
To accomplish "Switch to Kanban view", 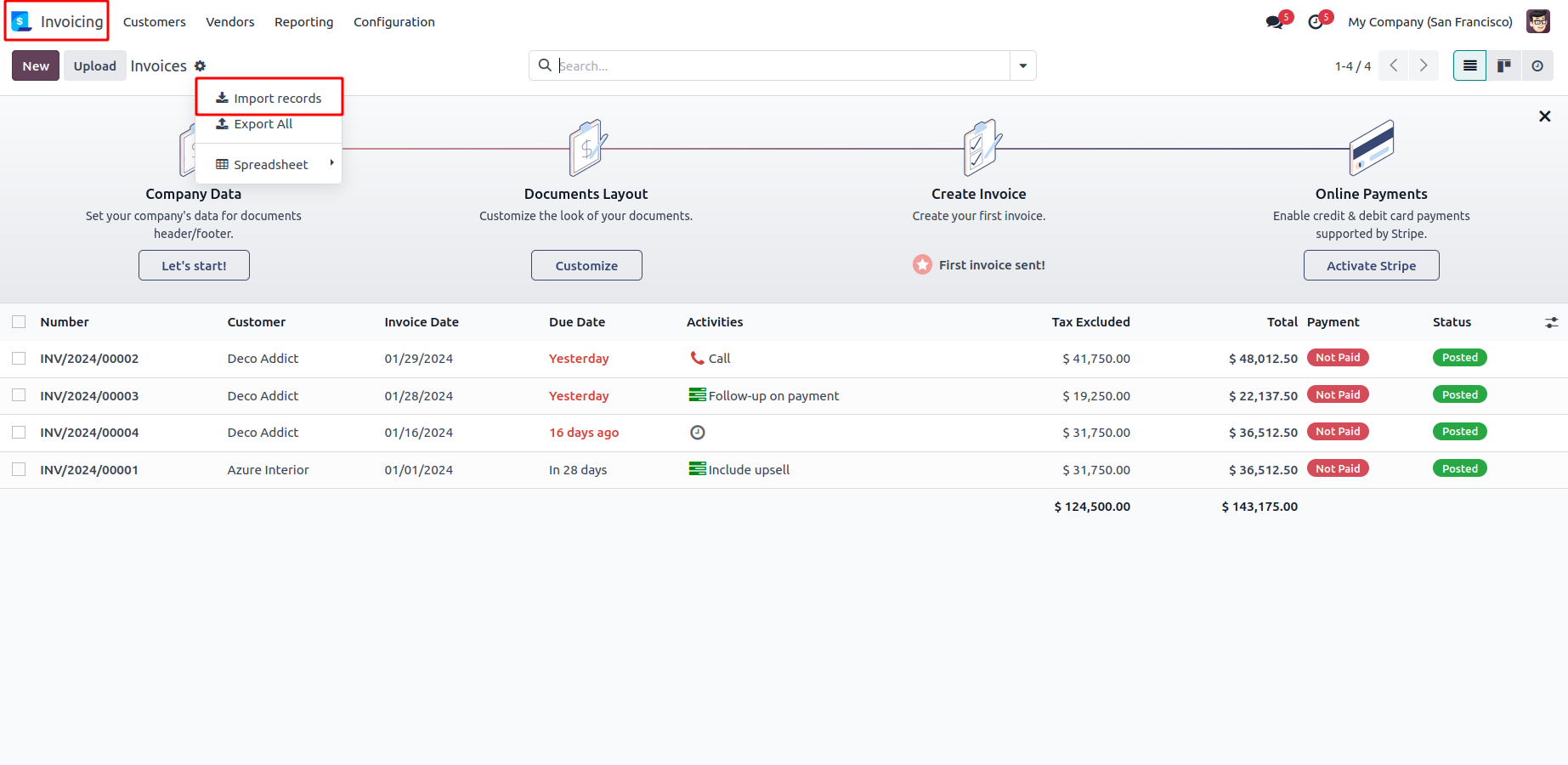I will pos(1503,65).
